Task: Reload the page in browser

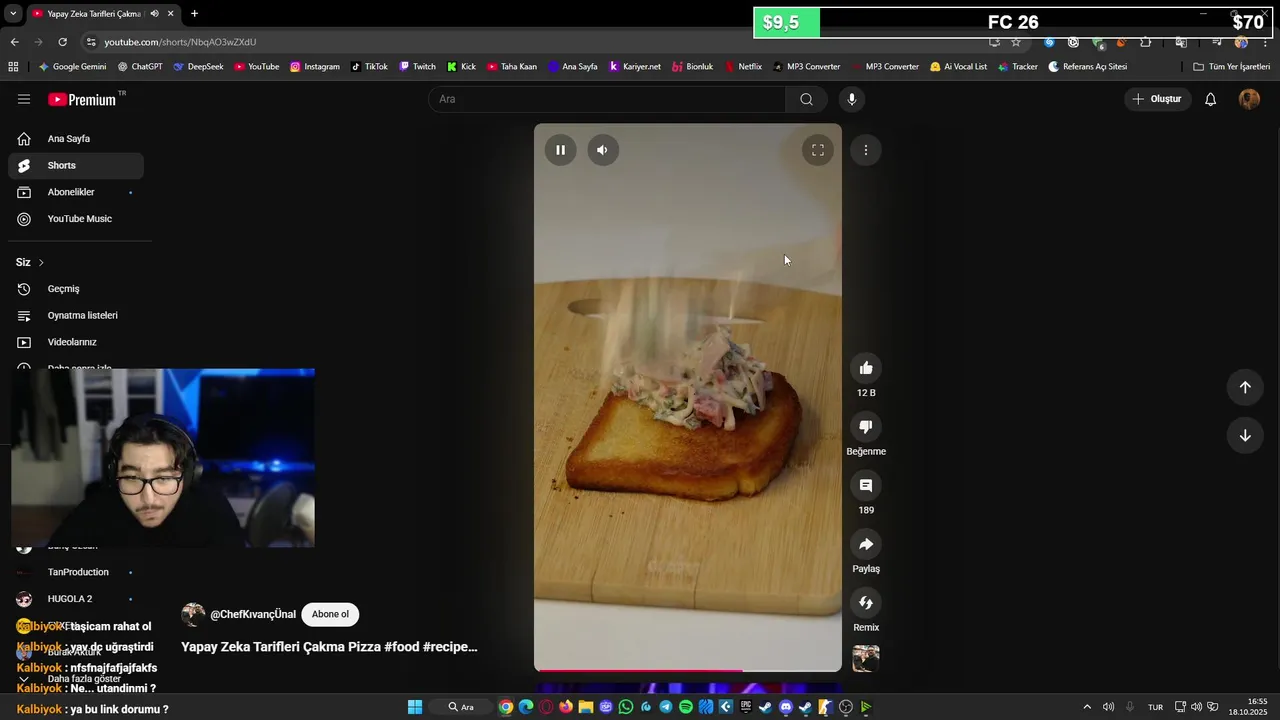Action: pyautogui.click(x=62, y=42)
